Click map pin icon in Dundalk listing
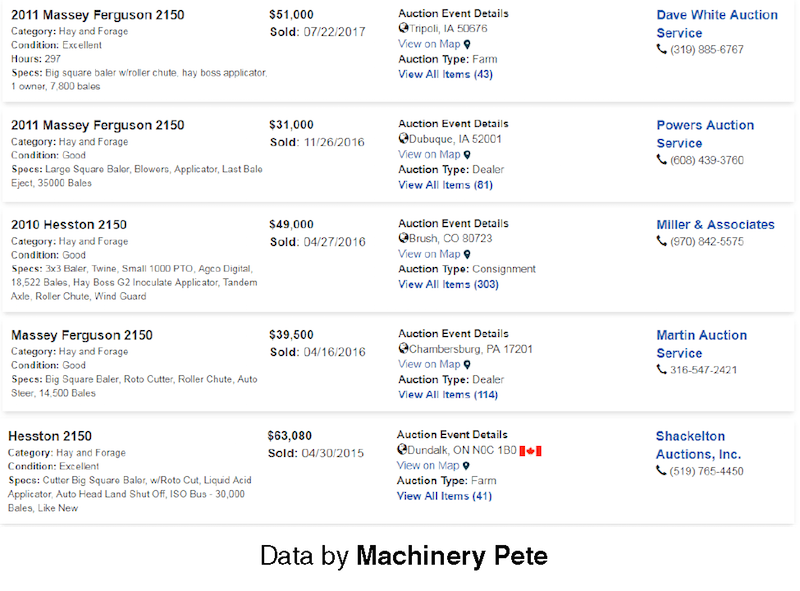Screen dimensions: 800x591 (x=465, y=466)
